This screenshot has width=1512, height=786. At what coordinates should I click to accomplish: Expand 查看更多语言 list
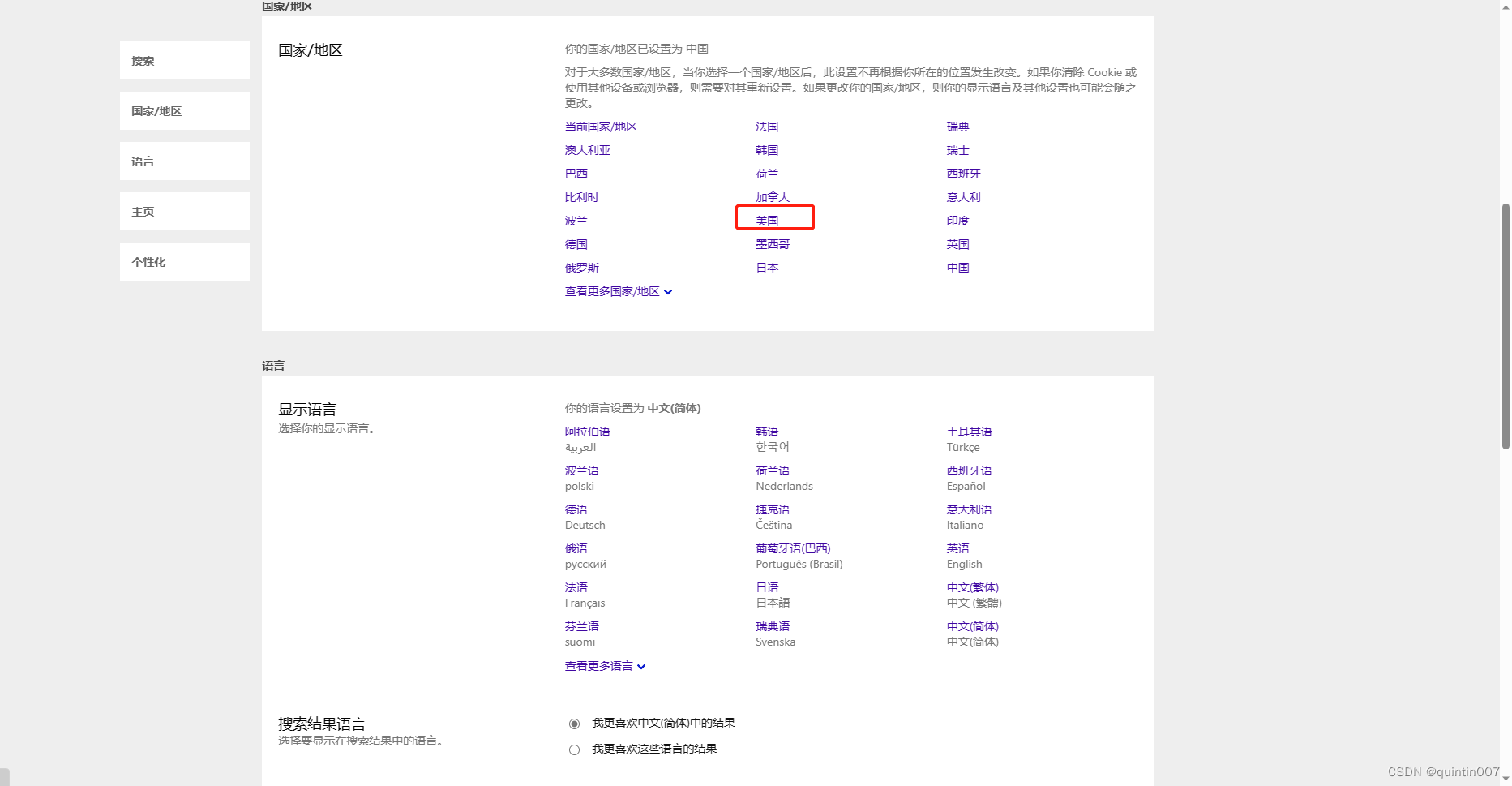(605, 666)
